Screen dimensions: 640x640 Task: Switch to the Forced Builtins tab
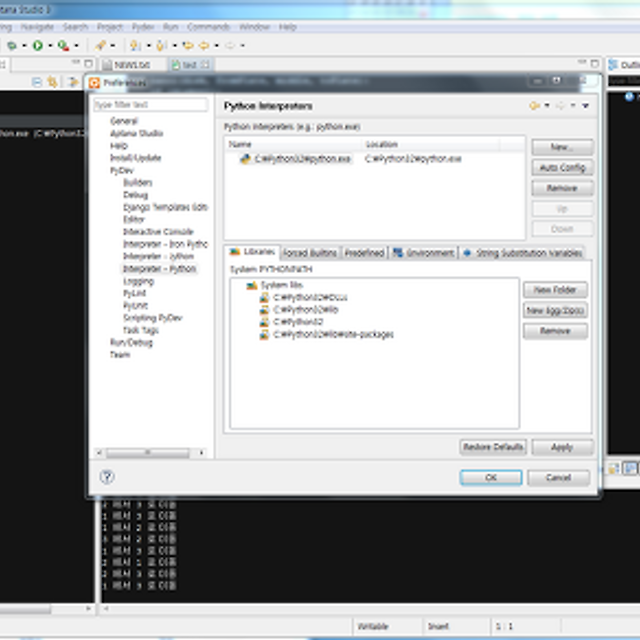tap(309, 253)
